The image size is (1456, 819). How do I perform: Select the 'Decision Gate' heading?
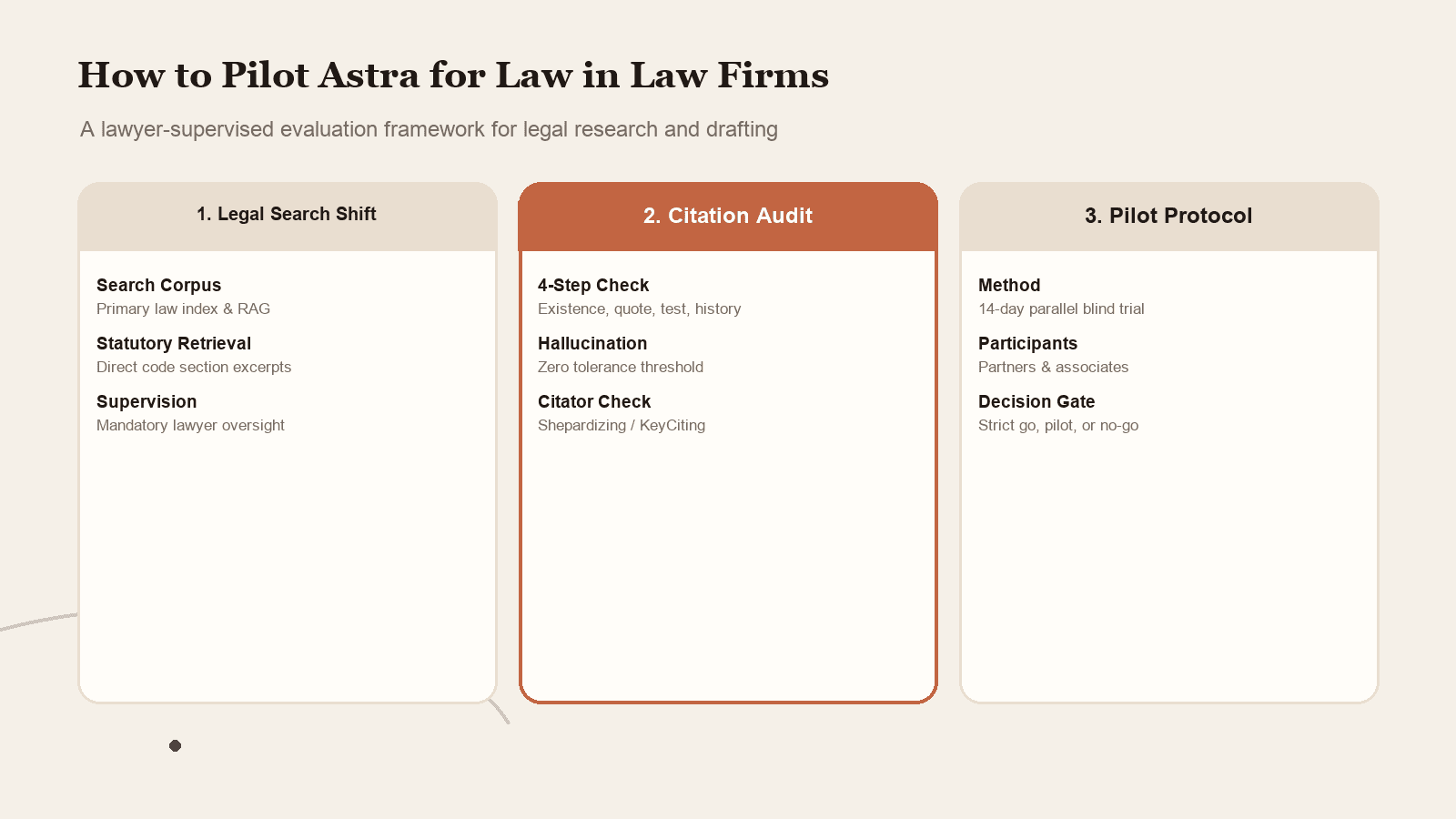1036,401
